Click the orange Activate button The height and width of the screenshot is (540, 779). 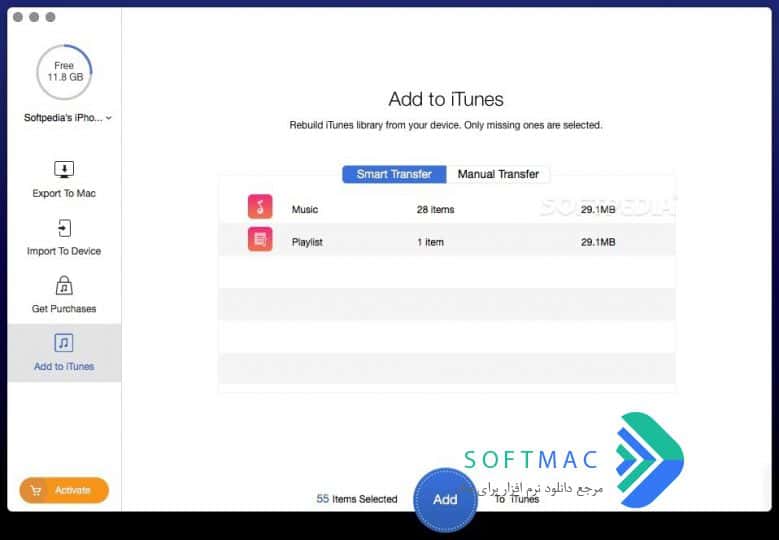point(64,490)
